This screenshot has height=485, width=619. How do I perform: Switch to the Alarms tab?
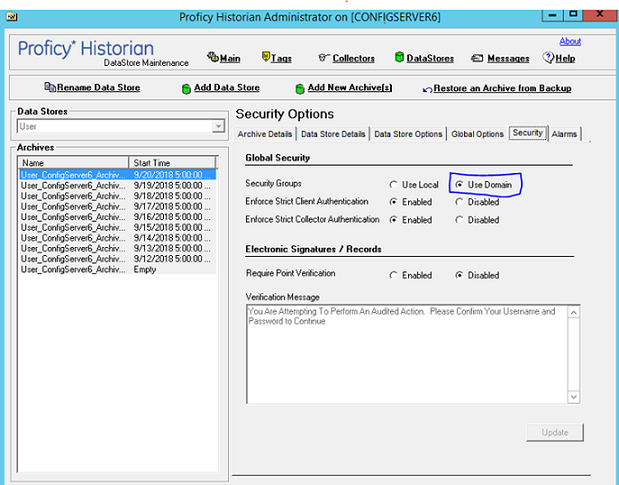point(564,134)
